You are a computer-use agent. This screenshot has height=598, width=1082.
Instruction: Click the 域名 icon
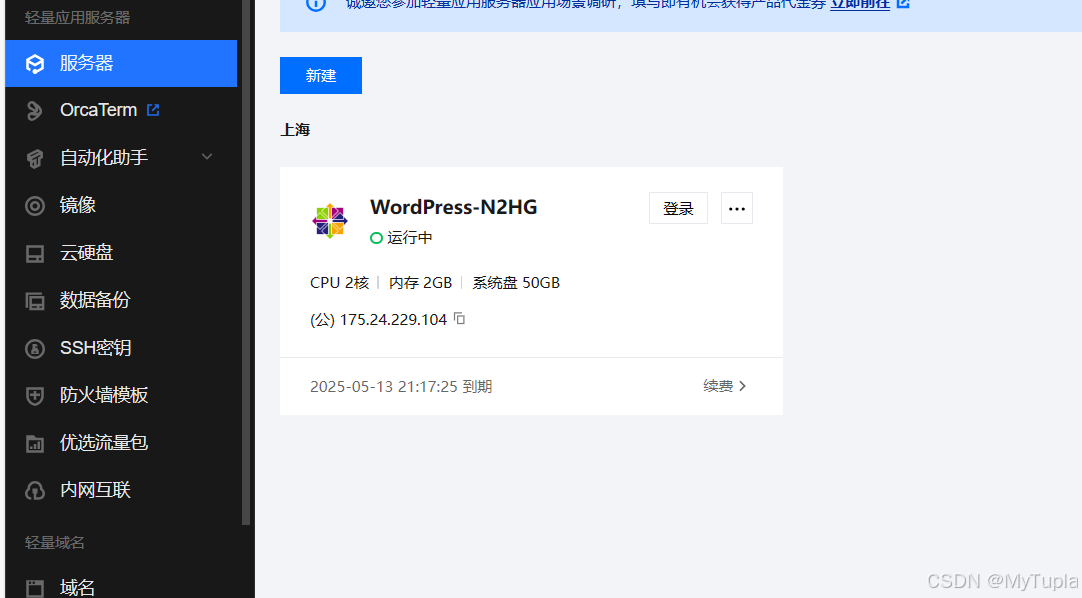35,588
